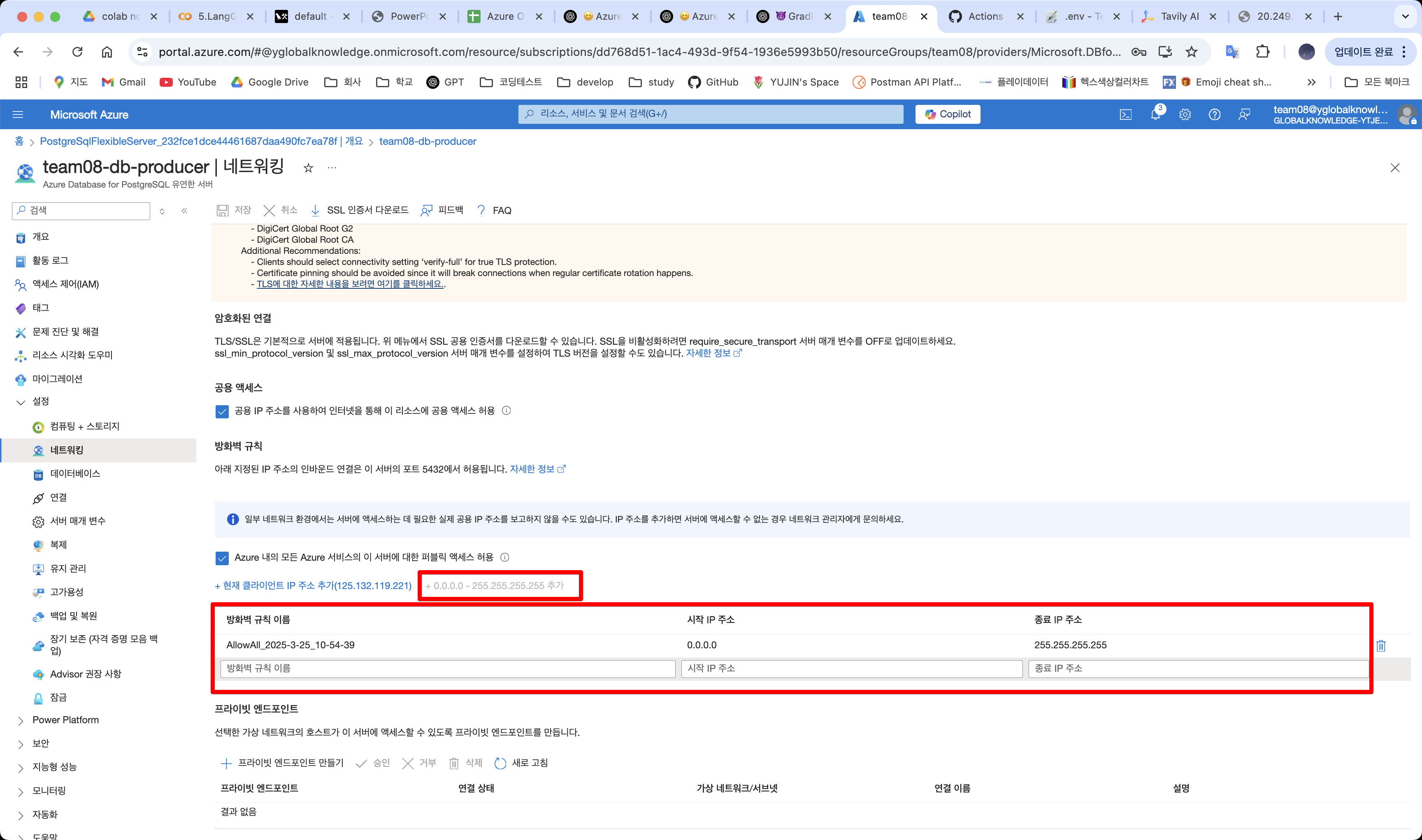
Task: Open 개요 in the sidebar
Action: 41,237
